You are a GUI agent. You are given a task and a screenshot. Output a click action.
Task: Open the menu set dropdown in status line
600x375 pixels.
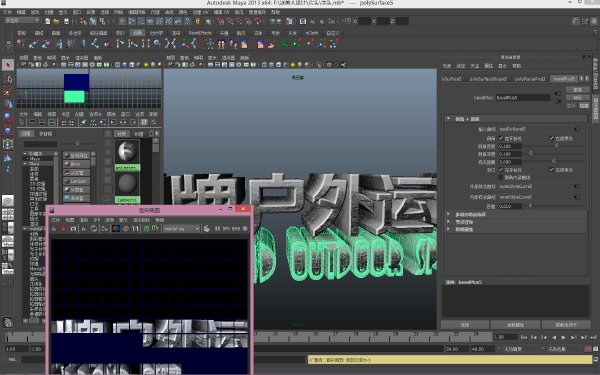tap(22, 20)
